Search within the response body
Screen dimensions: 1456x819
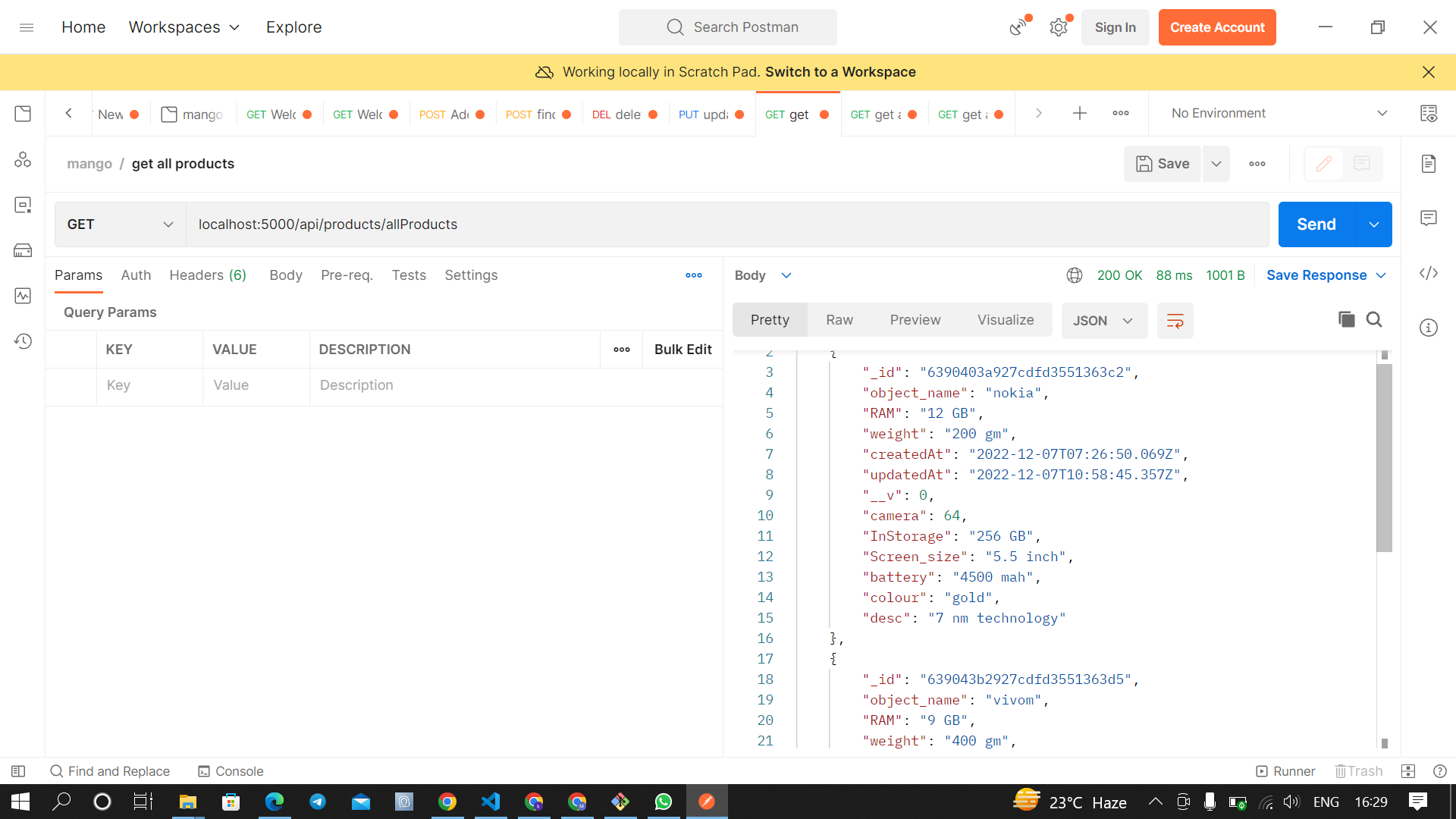tap(1374, 320)
